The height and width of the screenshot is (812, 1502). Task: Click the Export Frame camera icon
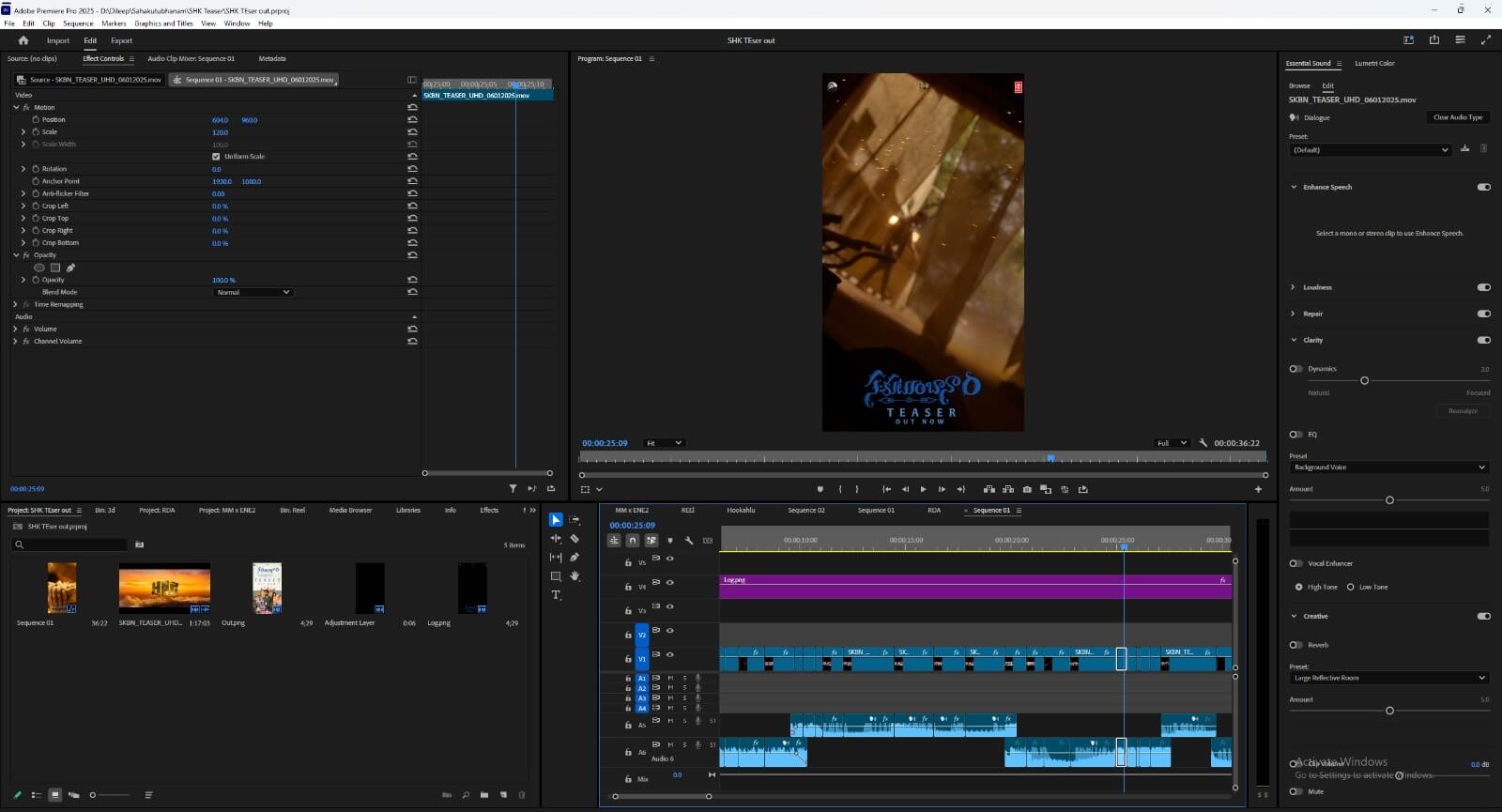(x=1027, y=489)
